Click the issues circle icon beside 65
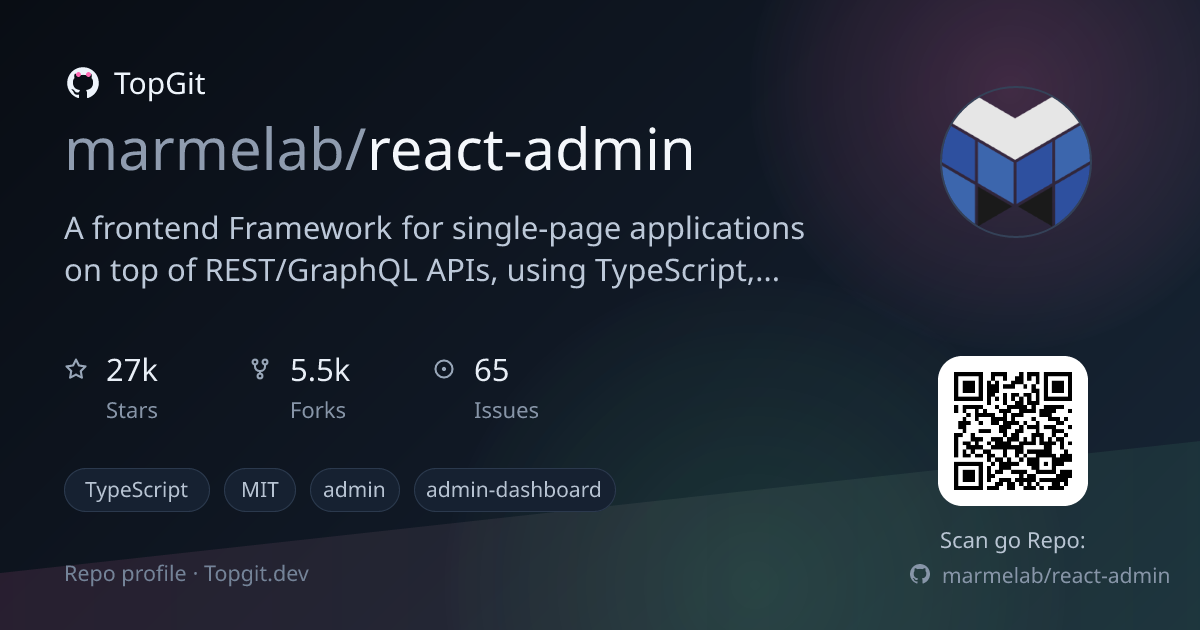Image resolution: width=1200 pixels, height=630 pixels. 444,370
